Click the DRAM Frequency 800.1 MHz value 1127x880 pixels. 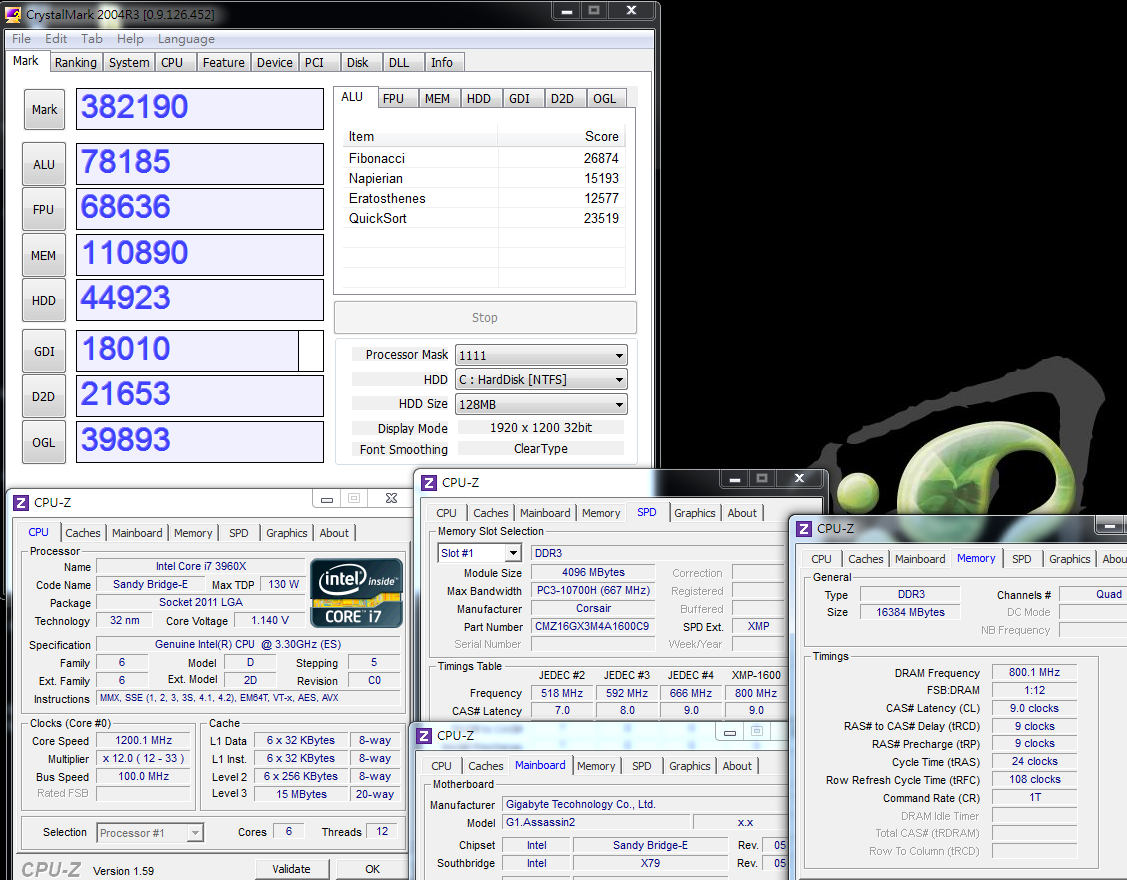[x=1034, y=672]
